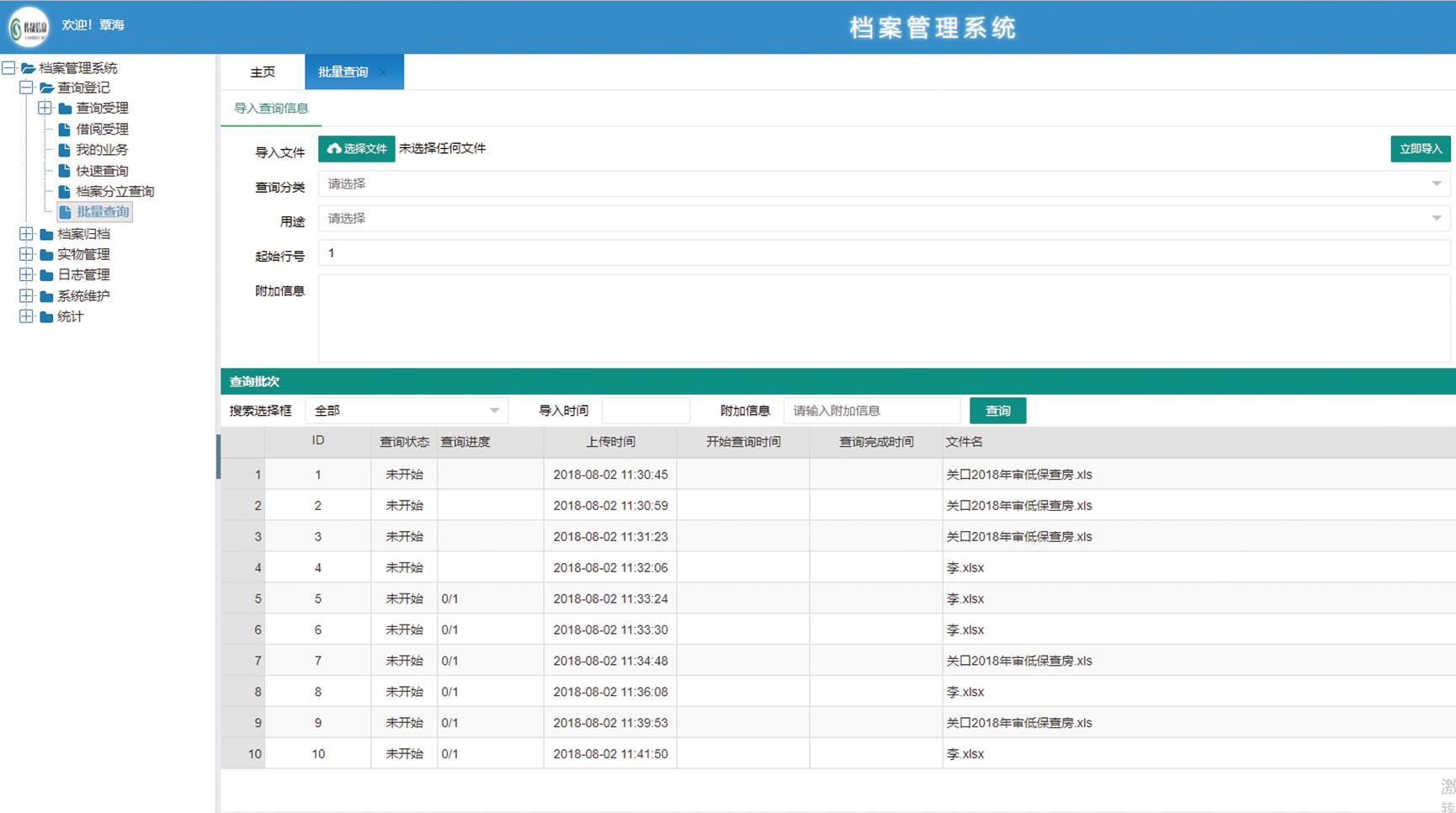
Task: Click document icon beside 快速查询
Action: tap(64, 171)
